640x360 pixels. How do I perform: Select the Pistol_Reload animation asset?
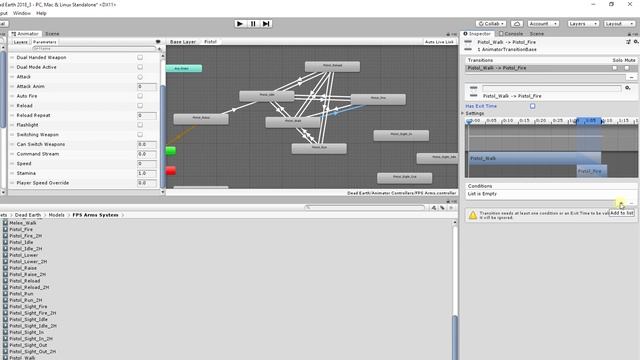click(x=25, y=281)
